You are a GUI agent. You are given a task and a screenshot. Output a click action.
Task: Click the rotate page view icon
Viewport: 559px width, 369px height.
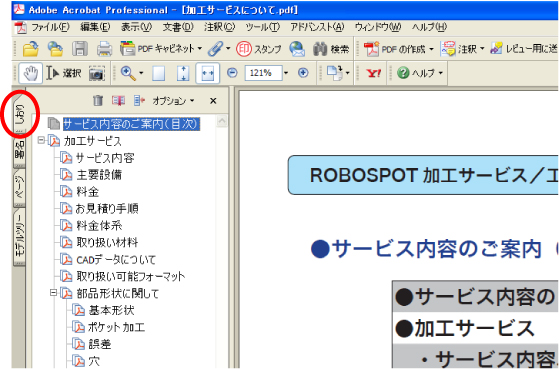(x=335, y=73)
